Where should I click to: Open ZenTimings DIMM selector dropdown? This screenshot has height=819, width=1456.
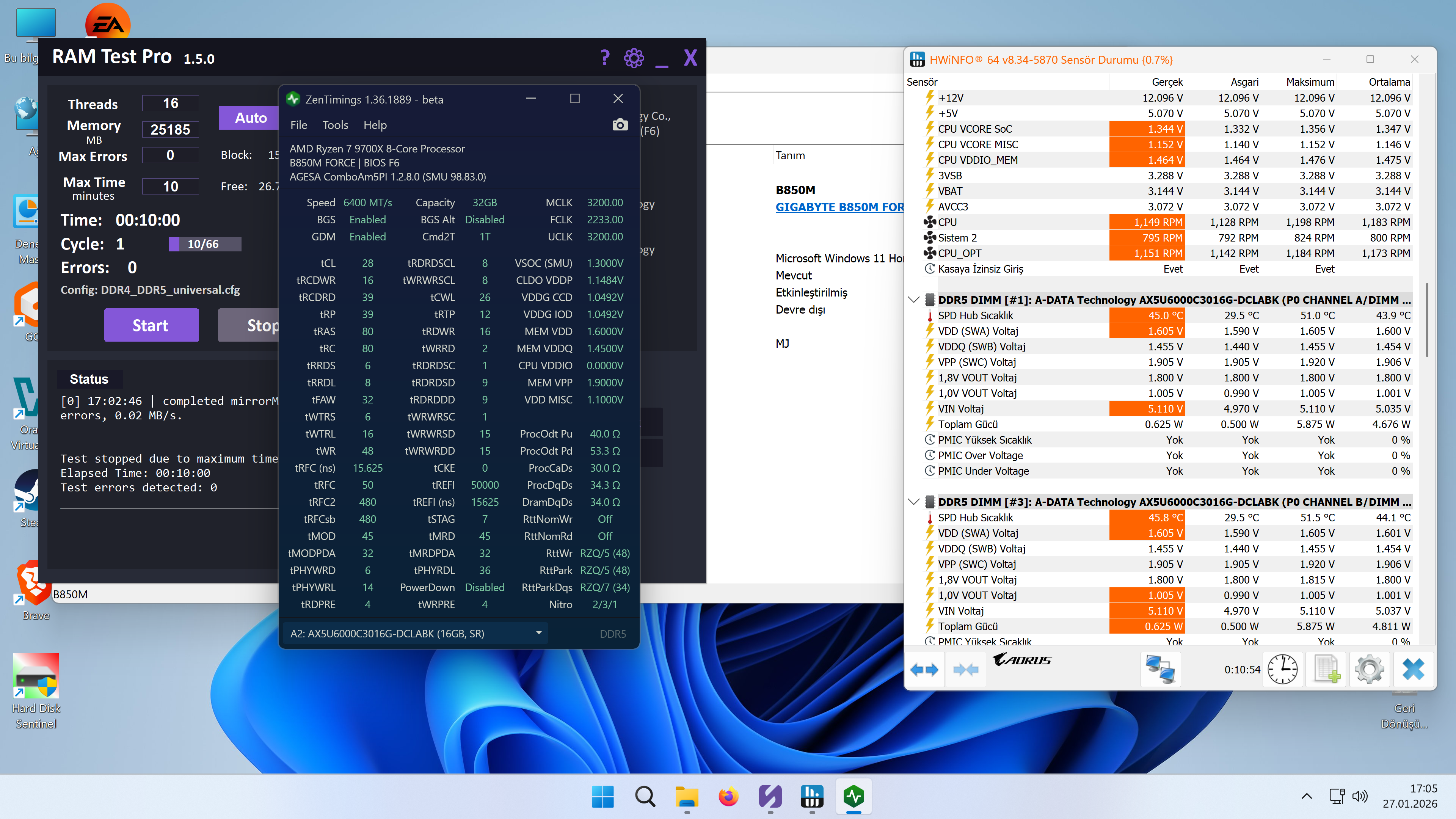pyautogui.click(x=416, y=634)
